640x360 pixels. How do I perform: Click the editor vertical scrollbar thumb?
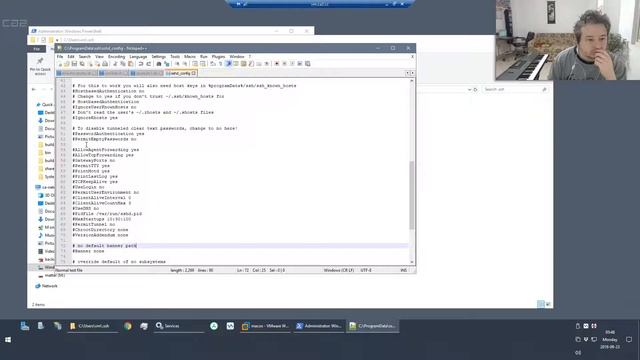click(x=411, y=195)
